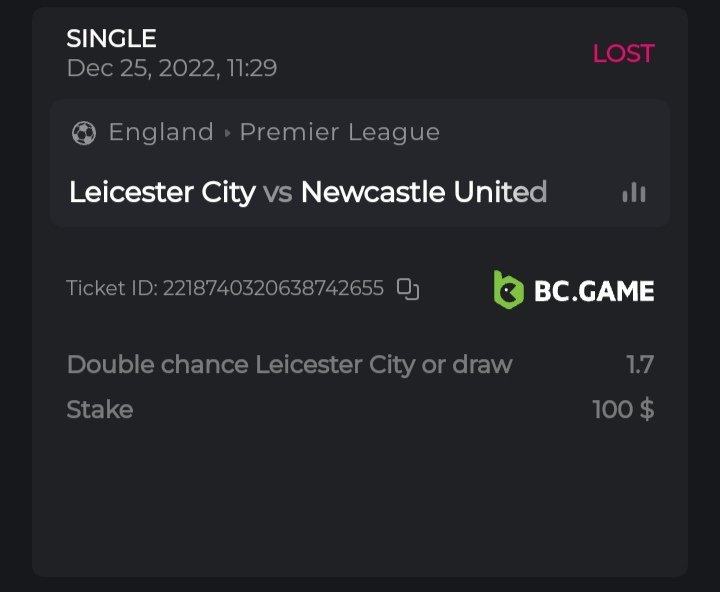Click the Double chance market description
This screenshot has width=720, height=592.
pos(289,364)
